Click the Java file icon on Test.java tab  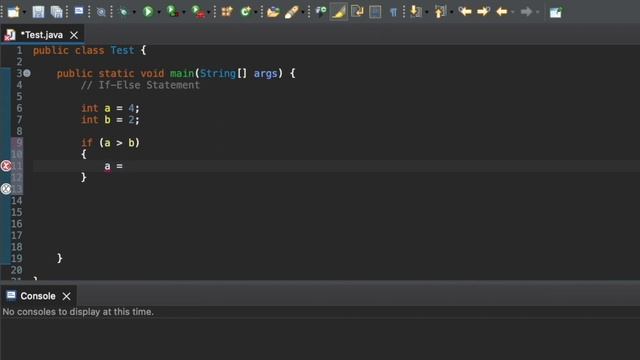pyautogui.click(x=10, y=35)
